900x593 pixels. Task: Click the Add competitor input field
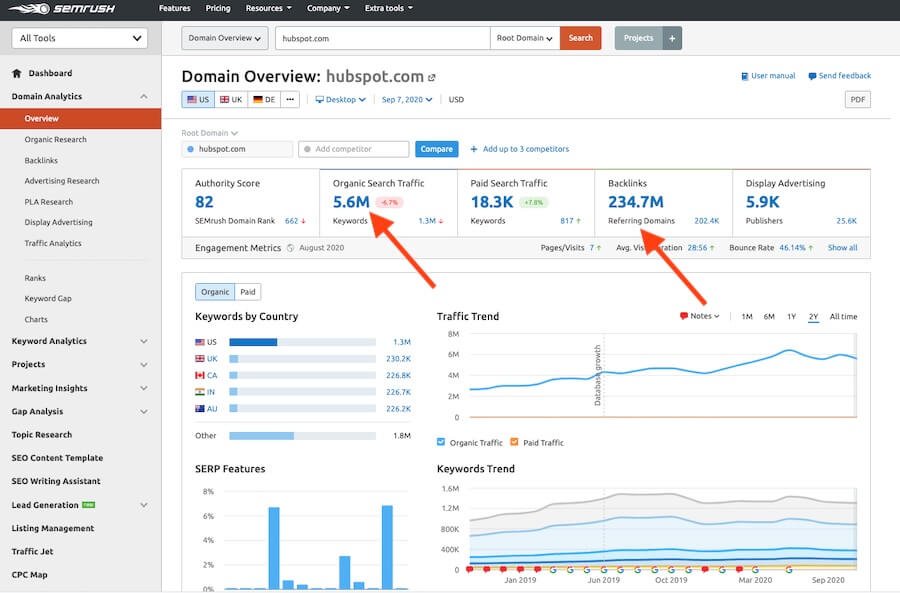point(354,149)
